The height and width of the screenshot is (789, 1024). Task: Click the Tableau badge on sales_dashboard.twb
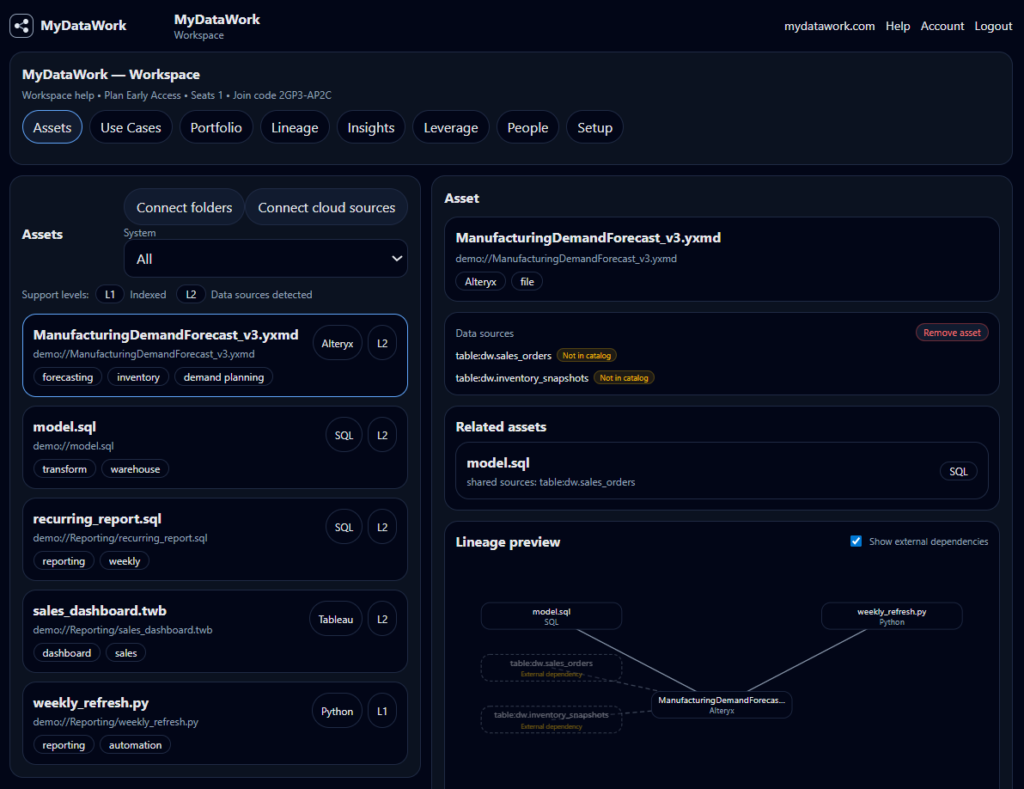[335, 618]
